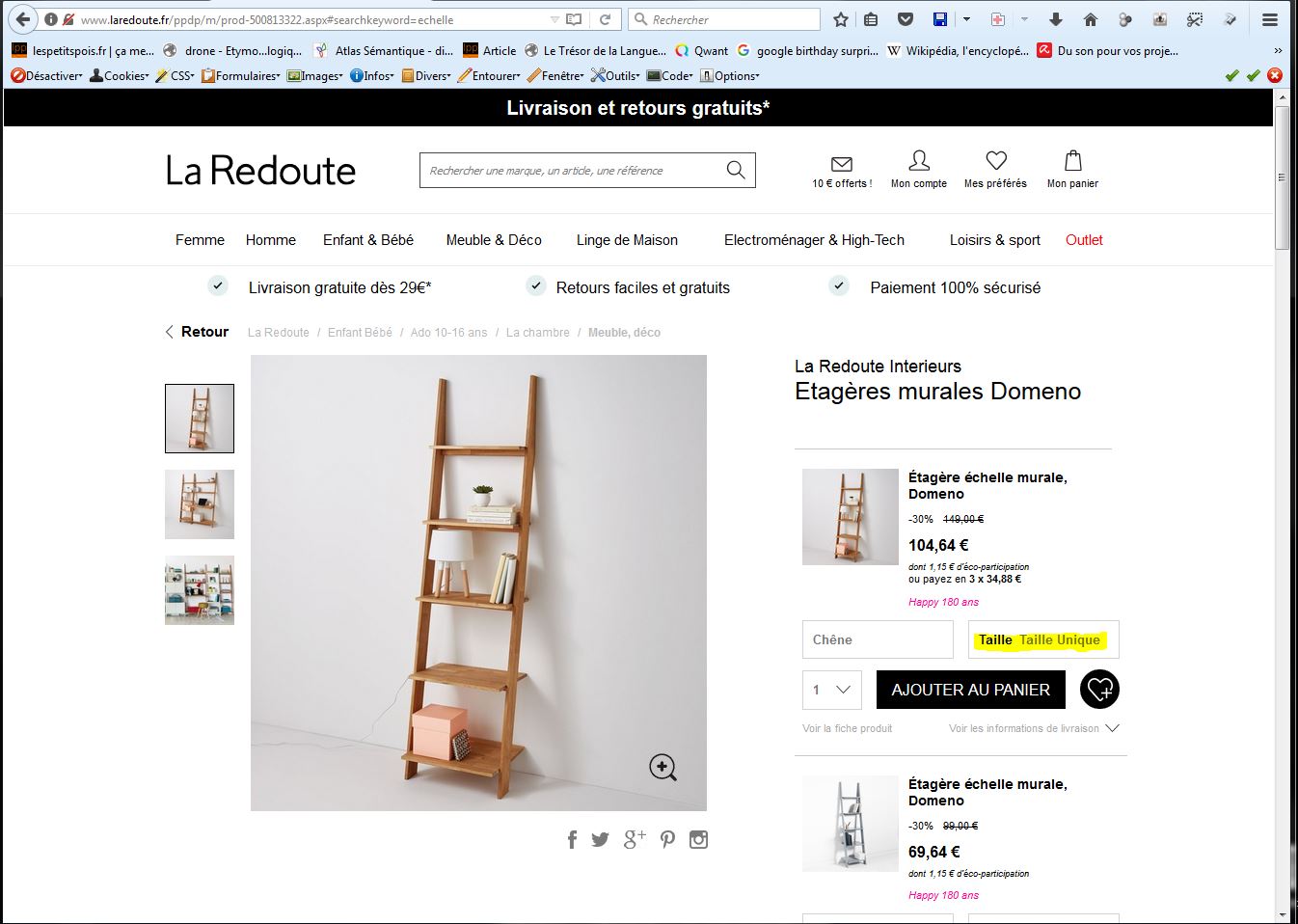Zoom the product photo with the magnifier icon

663,767
